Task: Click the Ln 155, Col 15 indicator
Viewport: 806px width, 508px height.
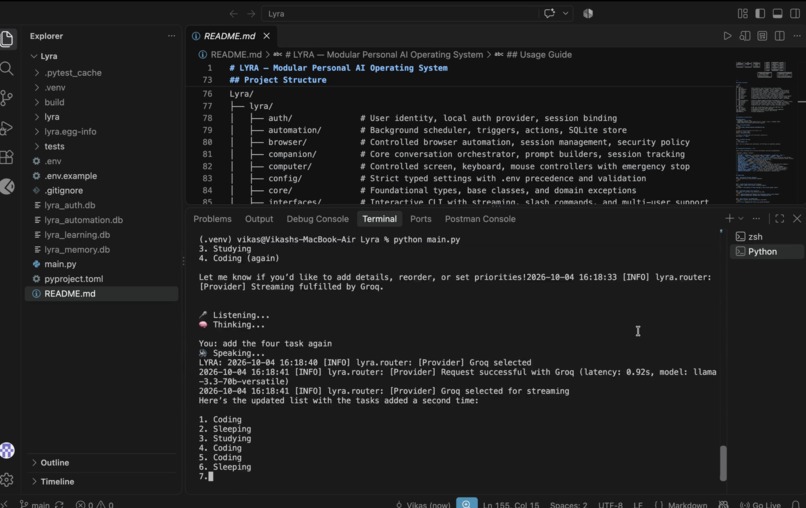Action: (x=511, y=504)
